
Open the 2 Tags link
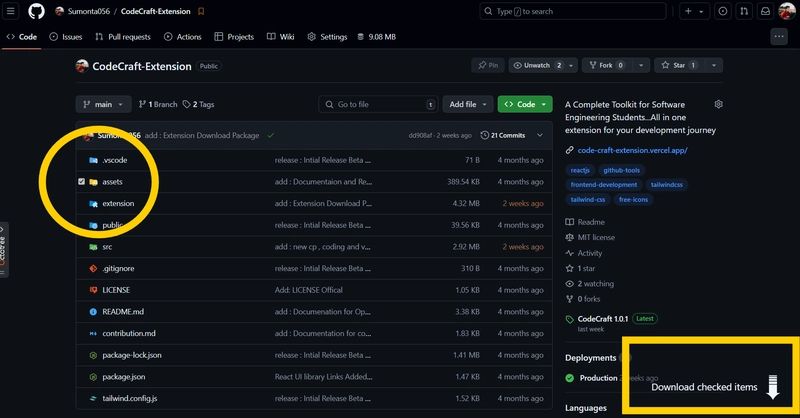click(198, 104)
